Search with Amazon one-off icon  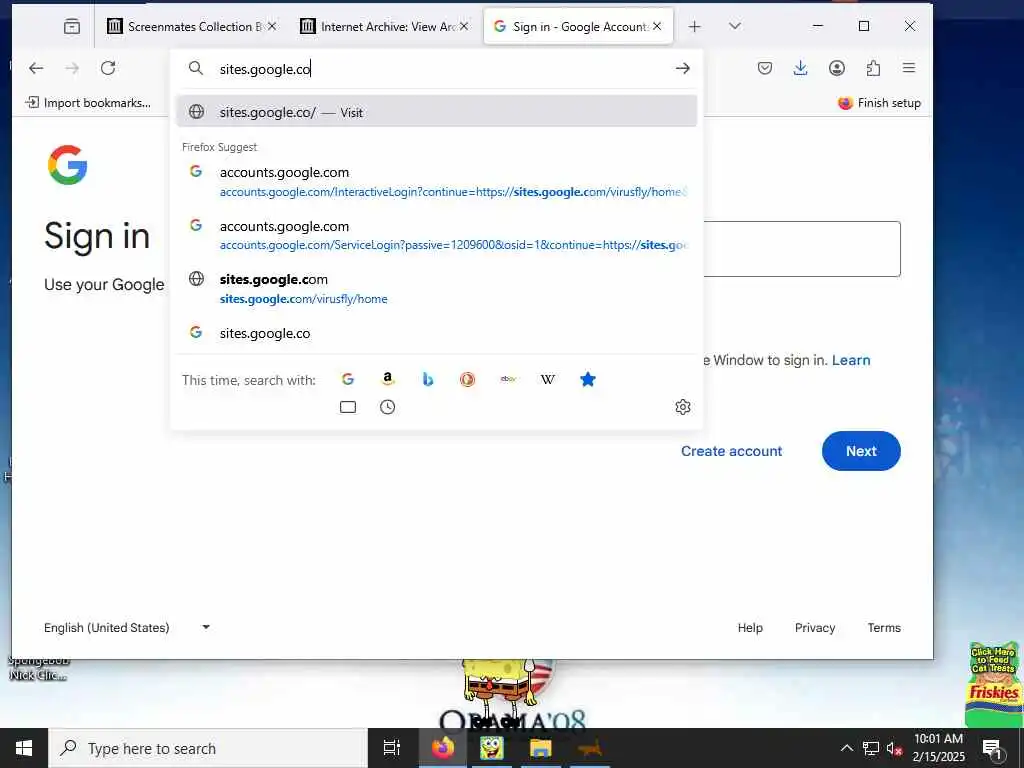[x=388, y=379]
